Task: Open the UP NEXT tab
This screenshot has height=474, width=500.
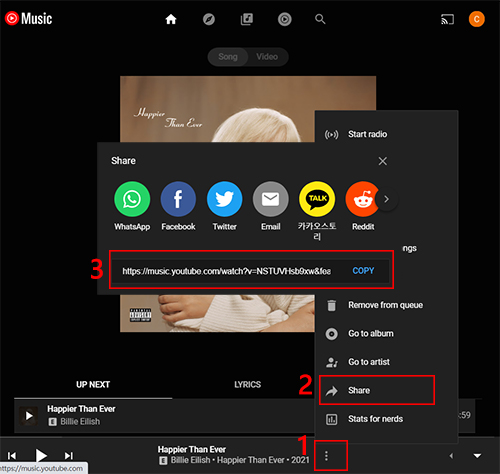Action: pyautogui.click(x=93, y=385)
